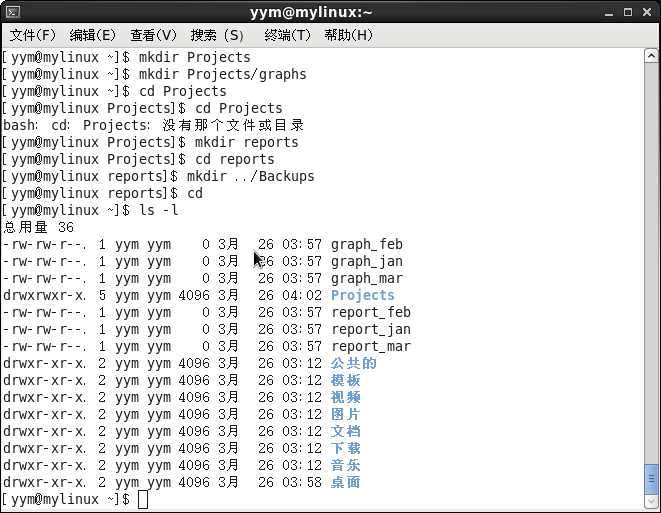Viewport: 661px width, 513px height.
Task: Click the 图片 directory name
Action: (346, 414)
